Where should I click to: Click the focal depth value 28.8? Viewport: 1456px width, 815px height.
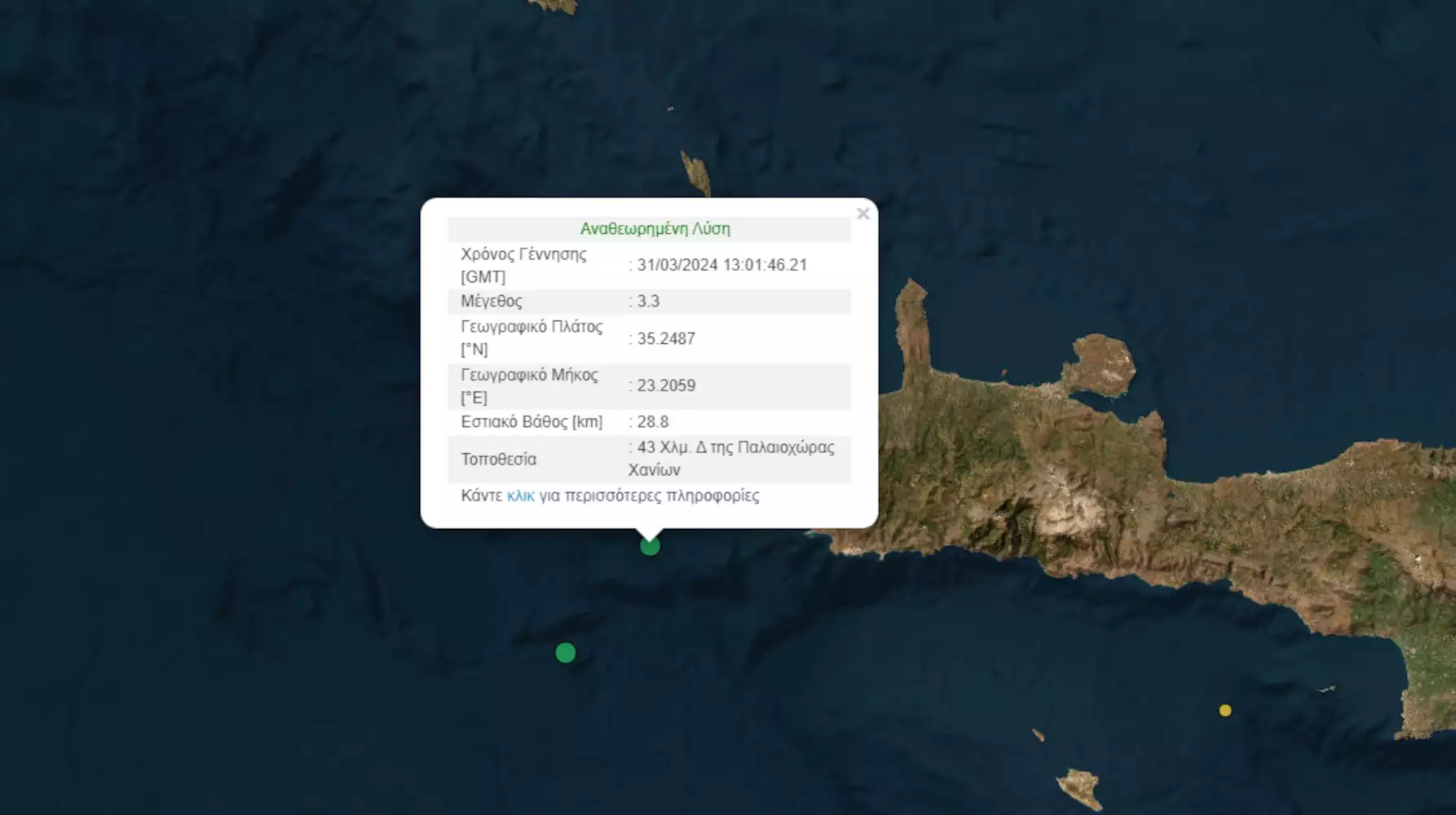(652, 421)
